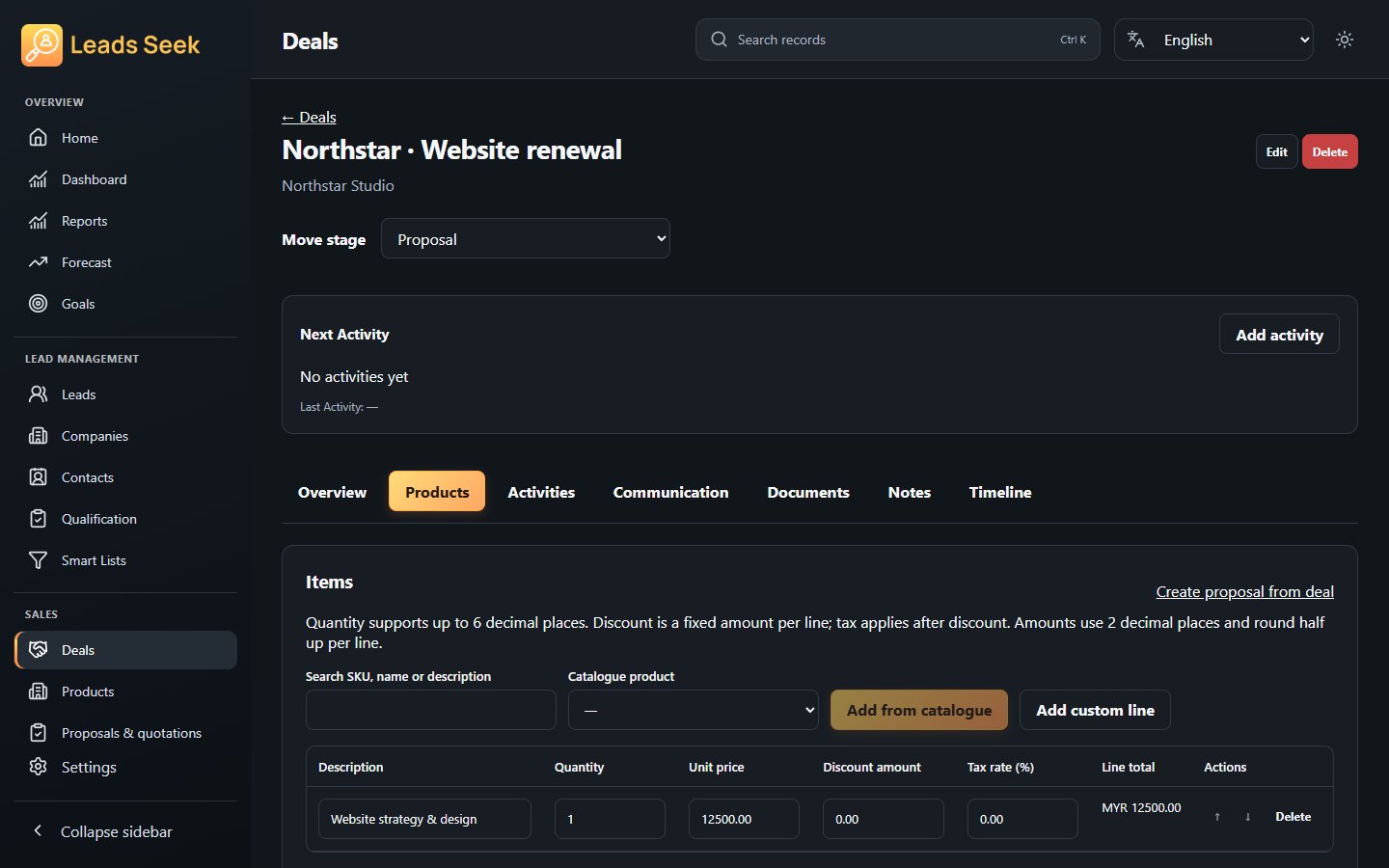Image resolution: width=1389 pixels, height=868 pixels.
Task: Open the Move stage dropdown
Action: tap(526, 239)
